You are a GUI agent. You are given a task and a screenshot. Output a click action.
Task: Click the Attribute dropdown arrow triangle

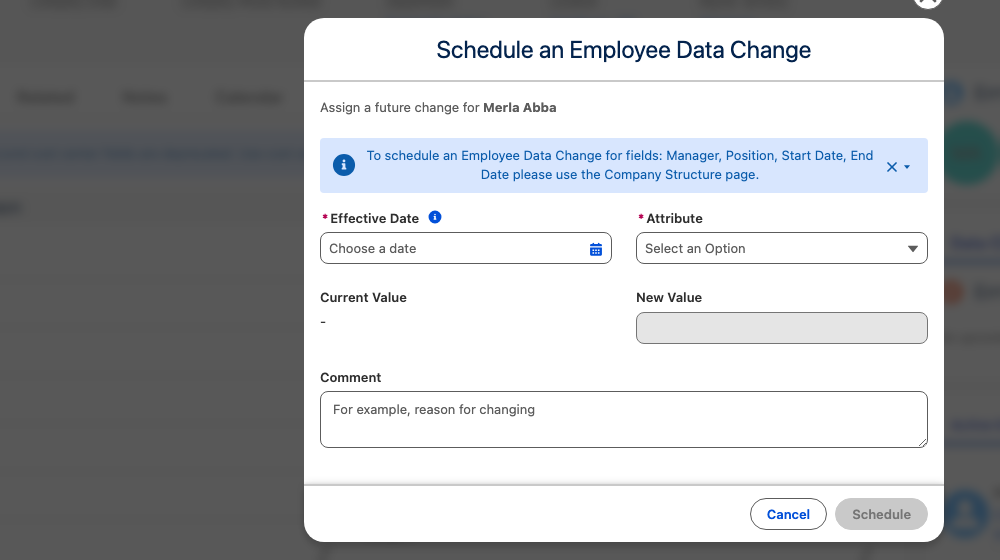[913, 249]
